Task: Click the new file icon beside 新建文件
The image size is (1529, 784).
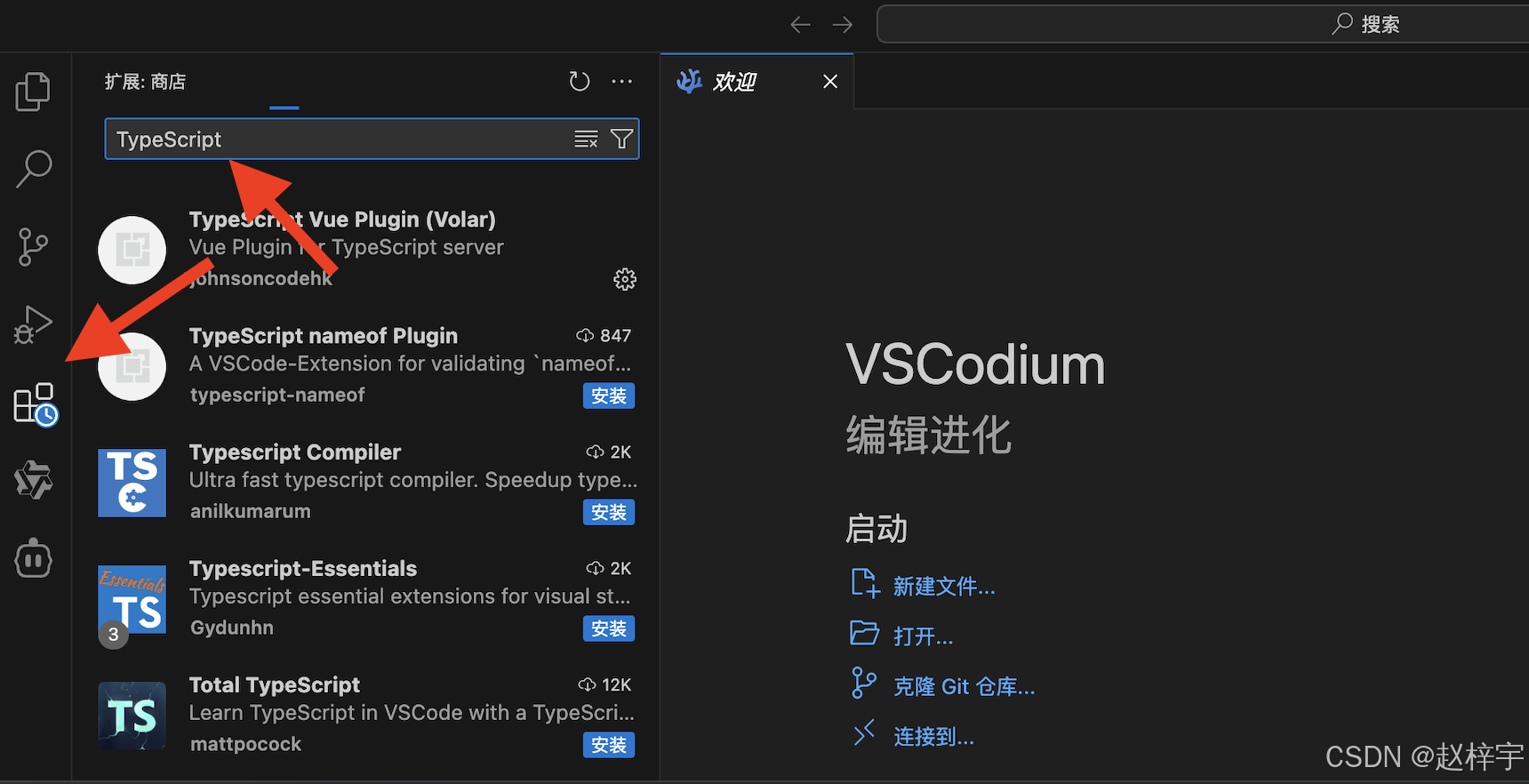Action: (x=865, y=583)
